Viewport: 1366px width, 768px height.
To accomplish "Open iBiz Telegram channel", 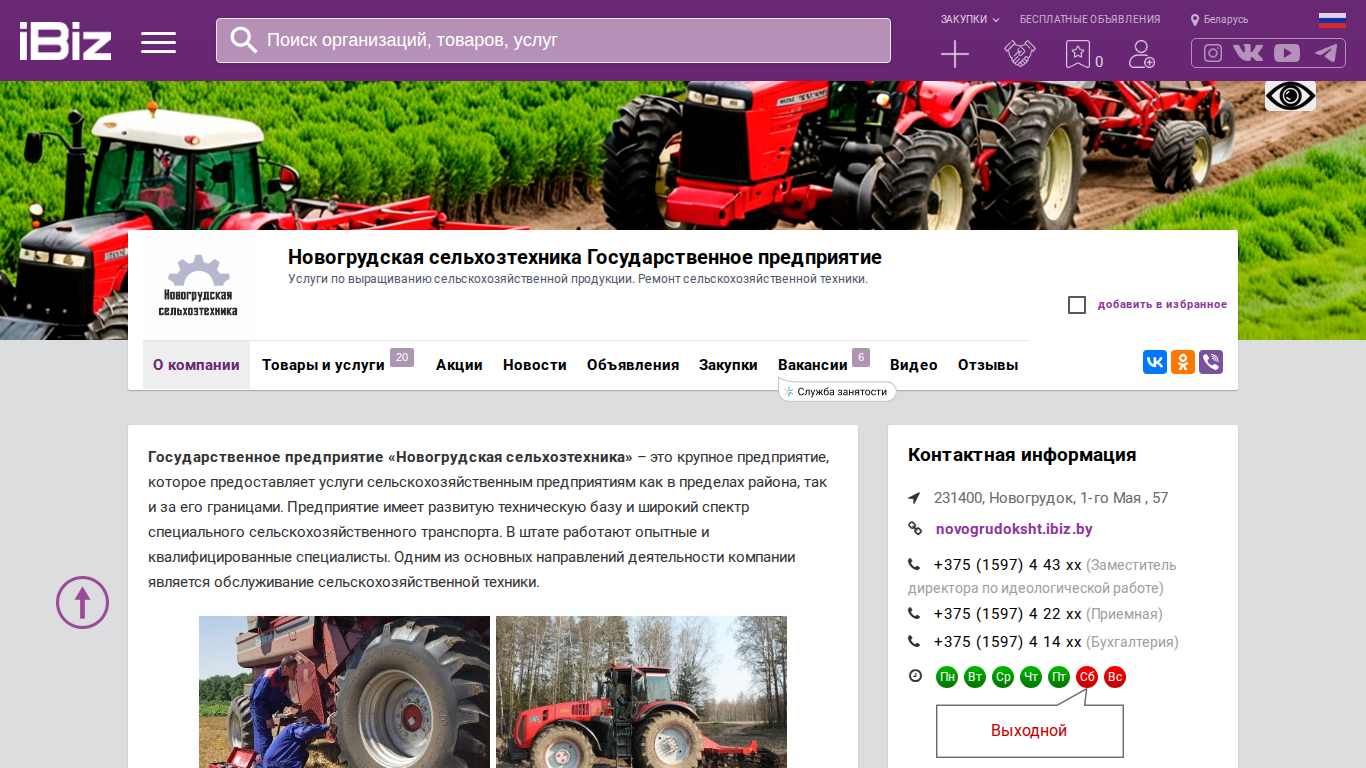I will click(1326, 53).
